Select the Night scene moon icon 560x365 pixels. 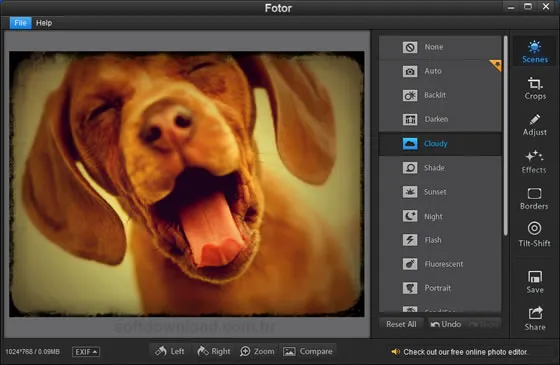tap(410, 216)
